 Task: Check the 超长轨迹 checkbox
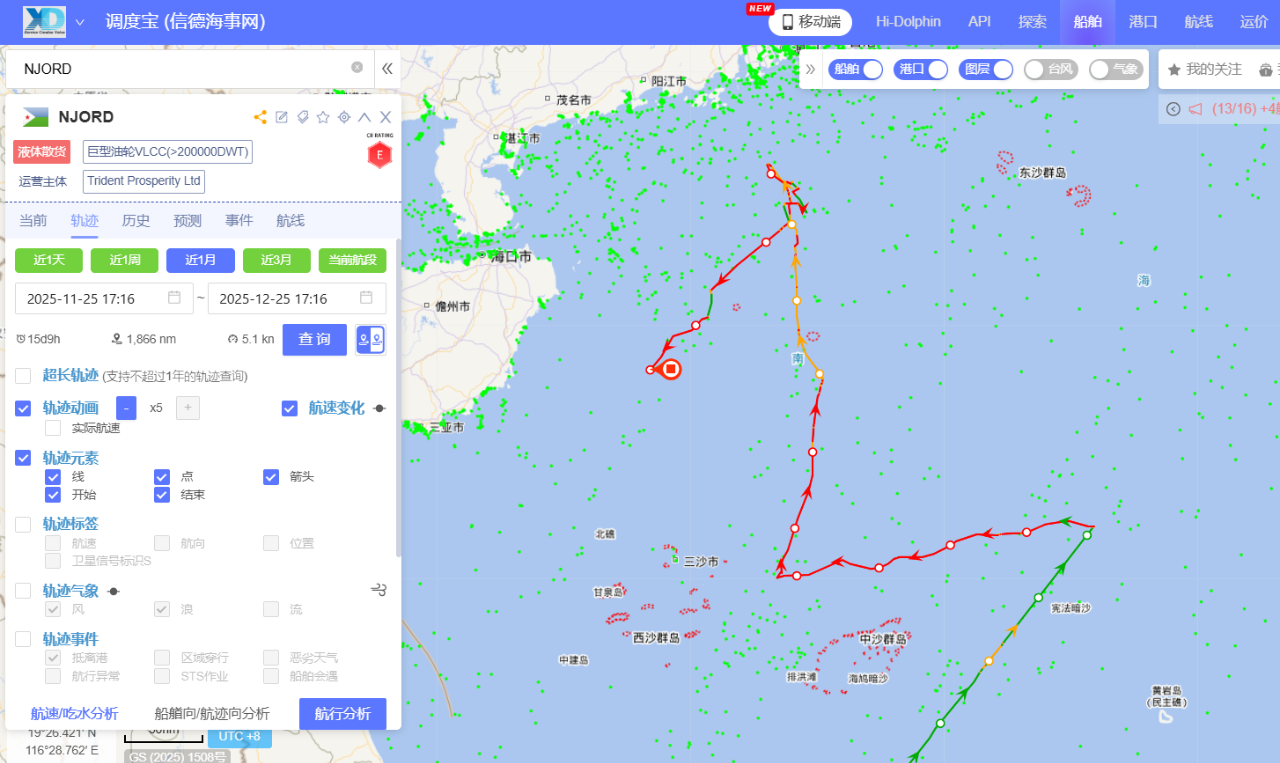23,376
